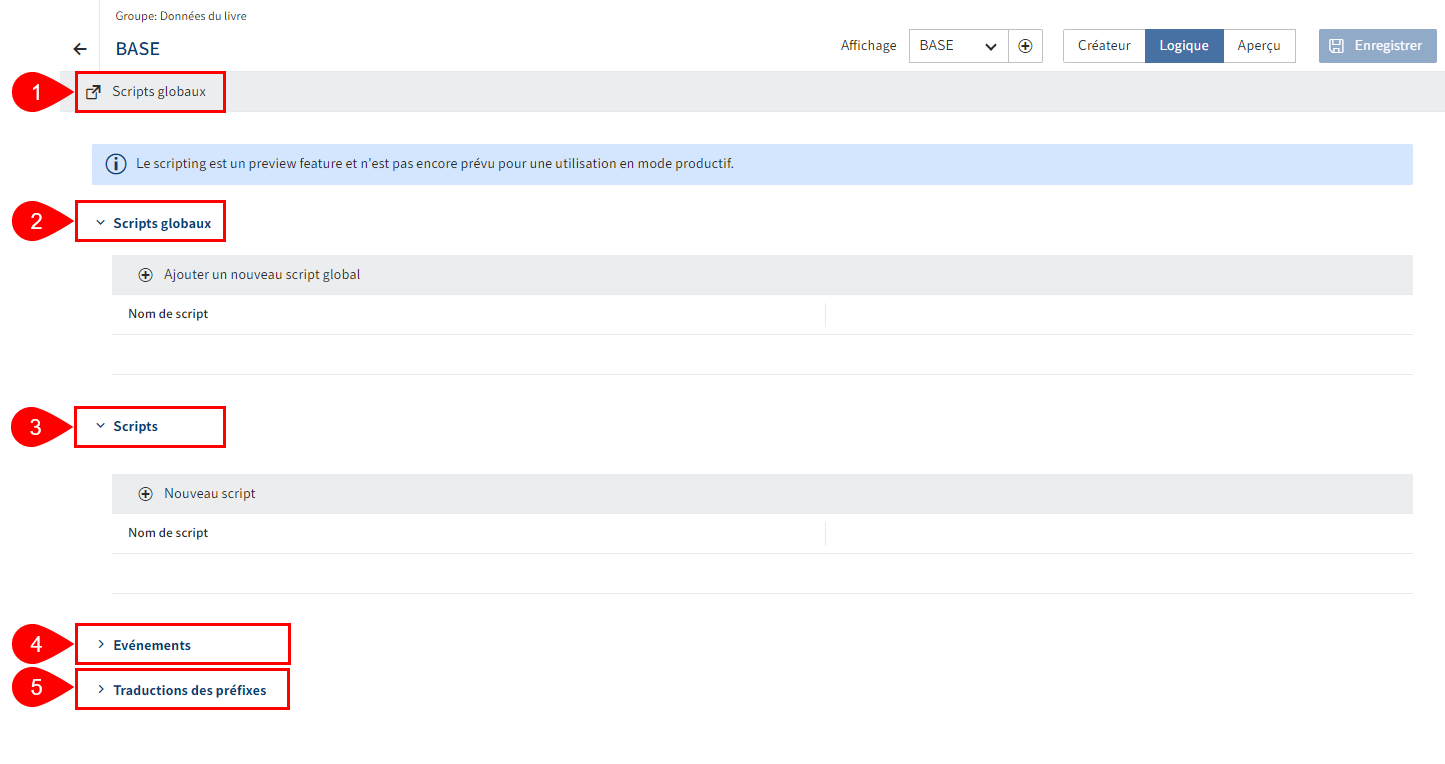
Task: Click Nom de script header under Scripts
Action: click(x=168, y=533)
